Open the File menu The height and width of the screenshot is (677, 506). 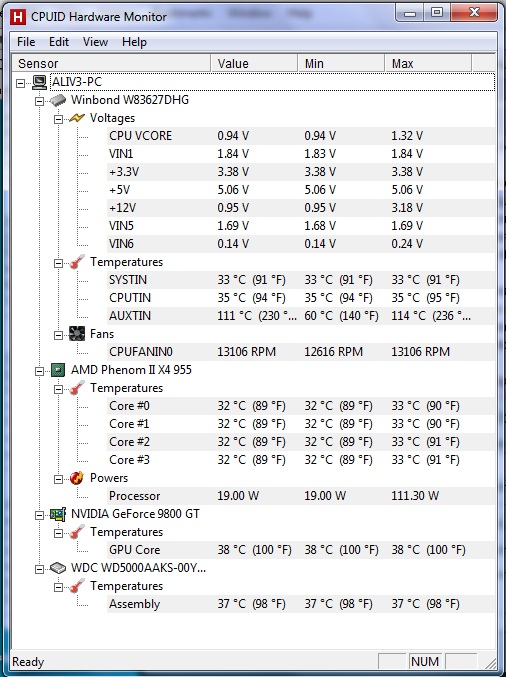(x=26, y=42)
